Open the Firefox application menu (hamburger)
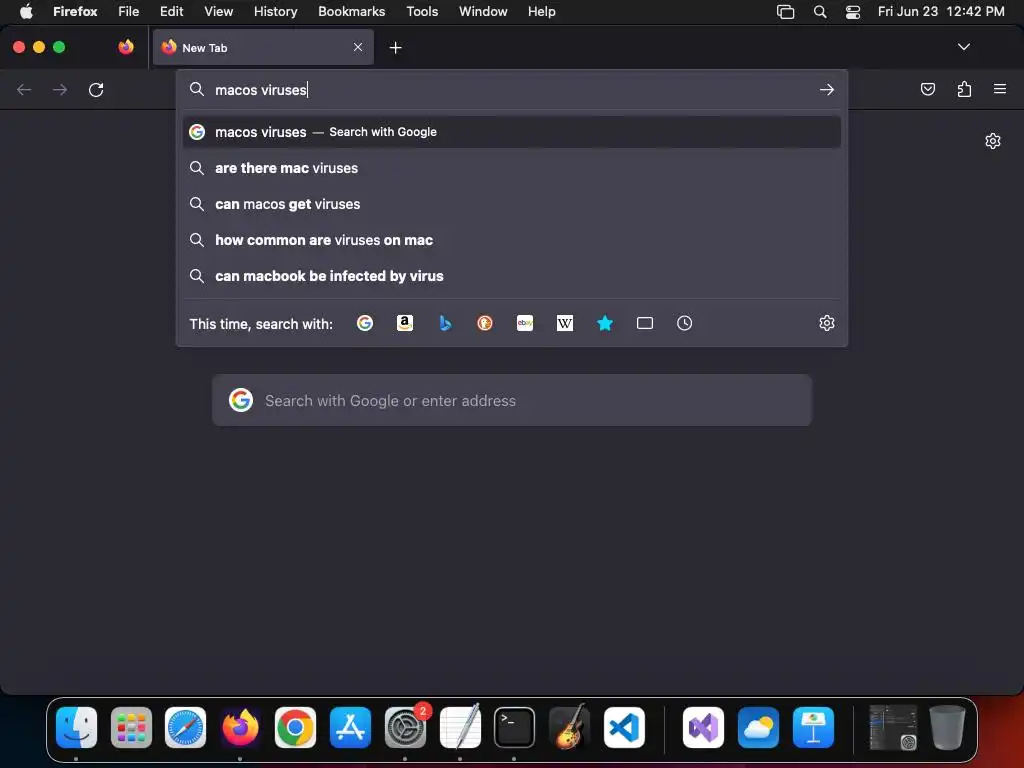Image resolution: width=1024 pixels, height=768 pixels. 1000,89
